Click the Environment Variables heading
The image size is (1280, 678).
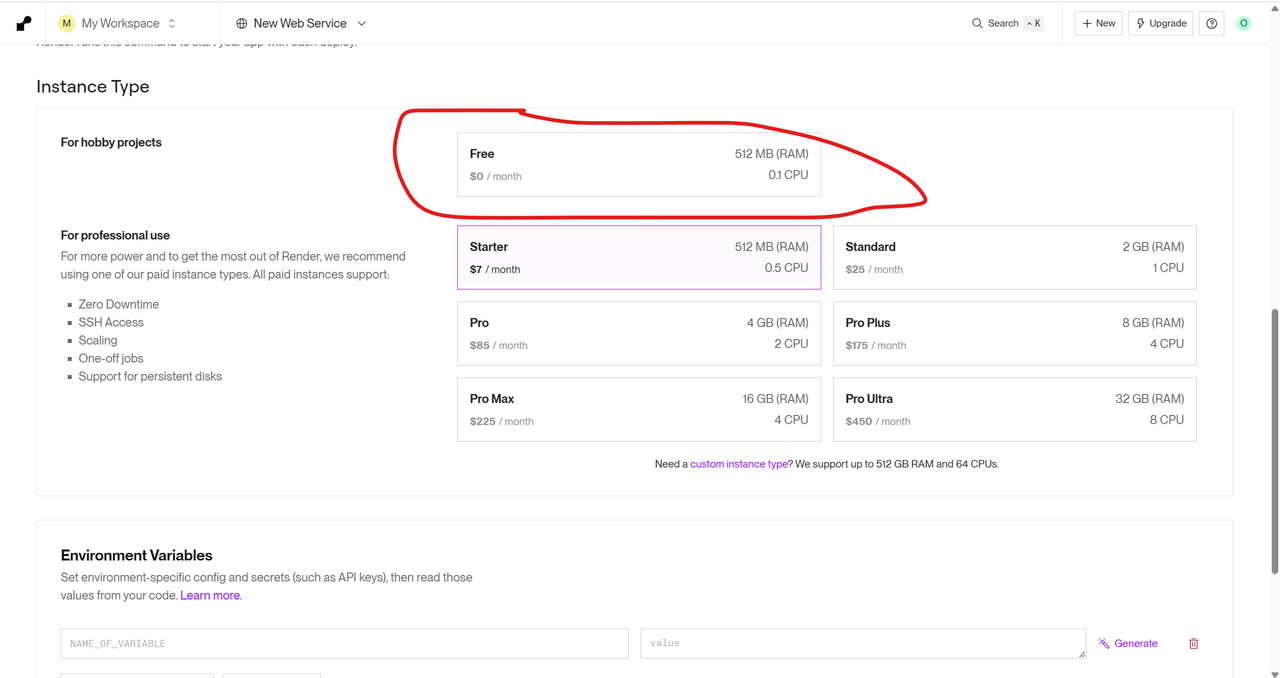point(137,555)
